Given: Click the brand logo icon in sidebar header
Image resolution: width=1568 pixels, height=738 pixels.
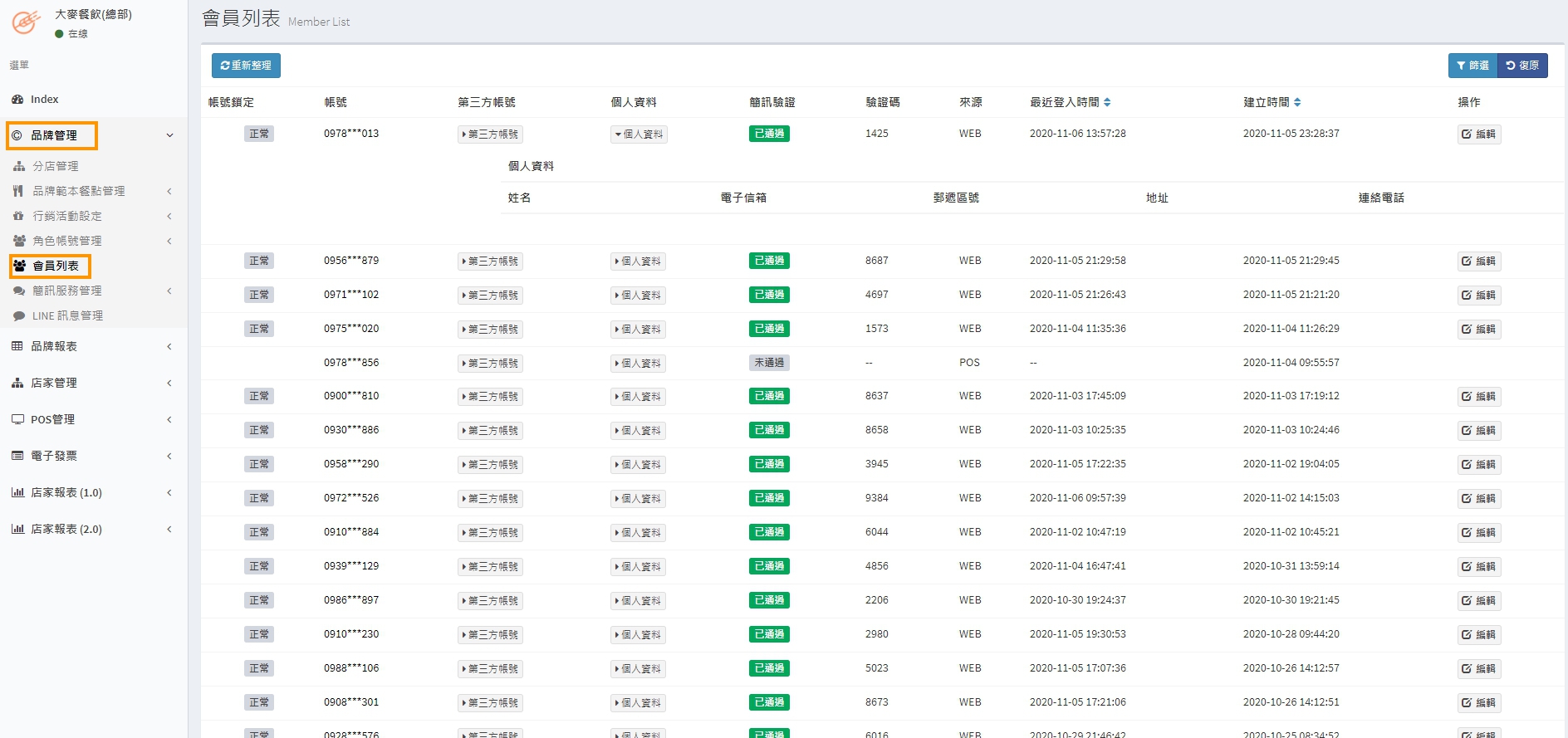Looking at the screenshot, I should click(25, 22).
